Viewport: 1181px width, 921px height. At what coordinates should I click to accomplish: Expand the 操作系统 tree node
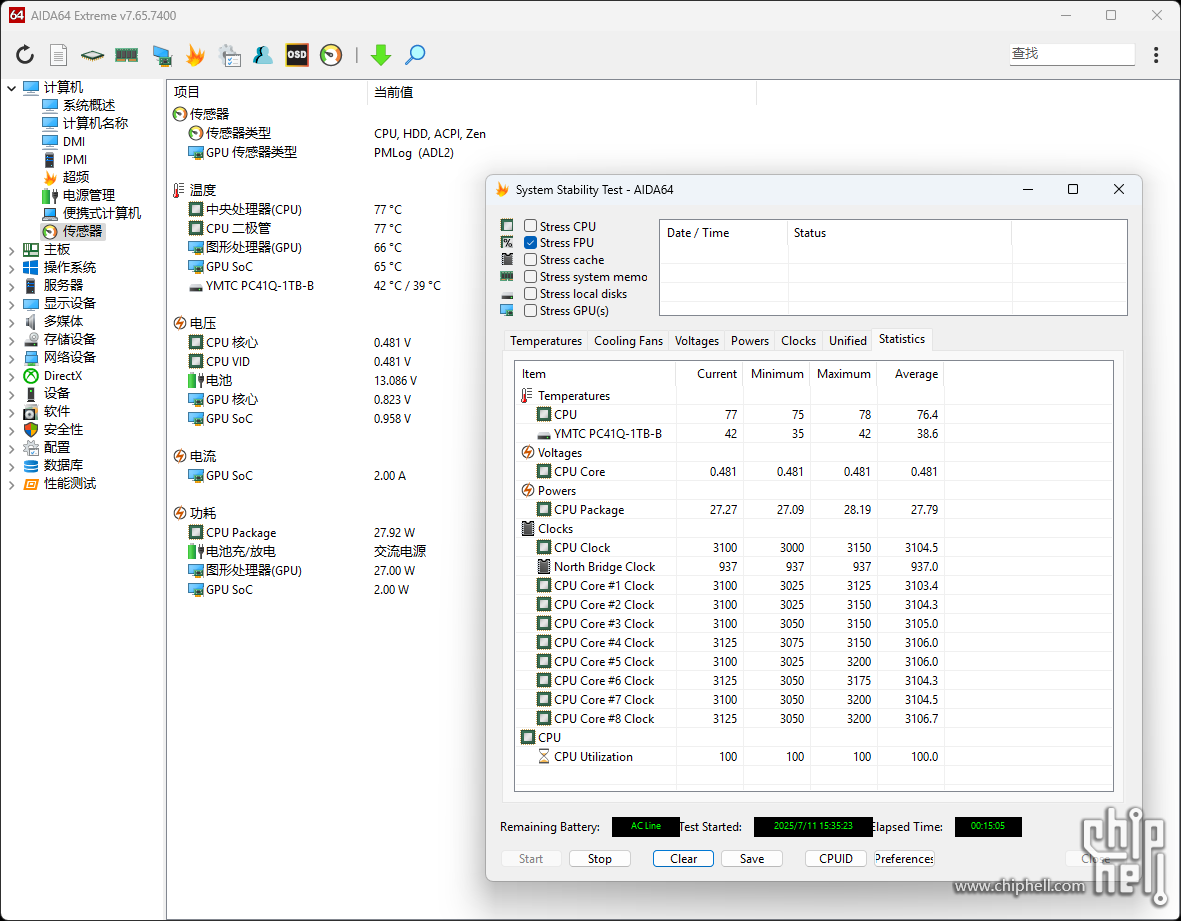coord(11,267)
